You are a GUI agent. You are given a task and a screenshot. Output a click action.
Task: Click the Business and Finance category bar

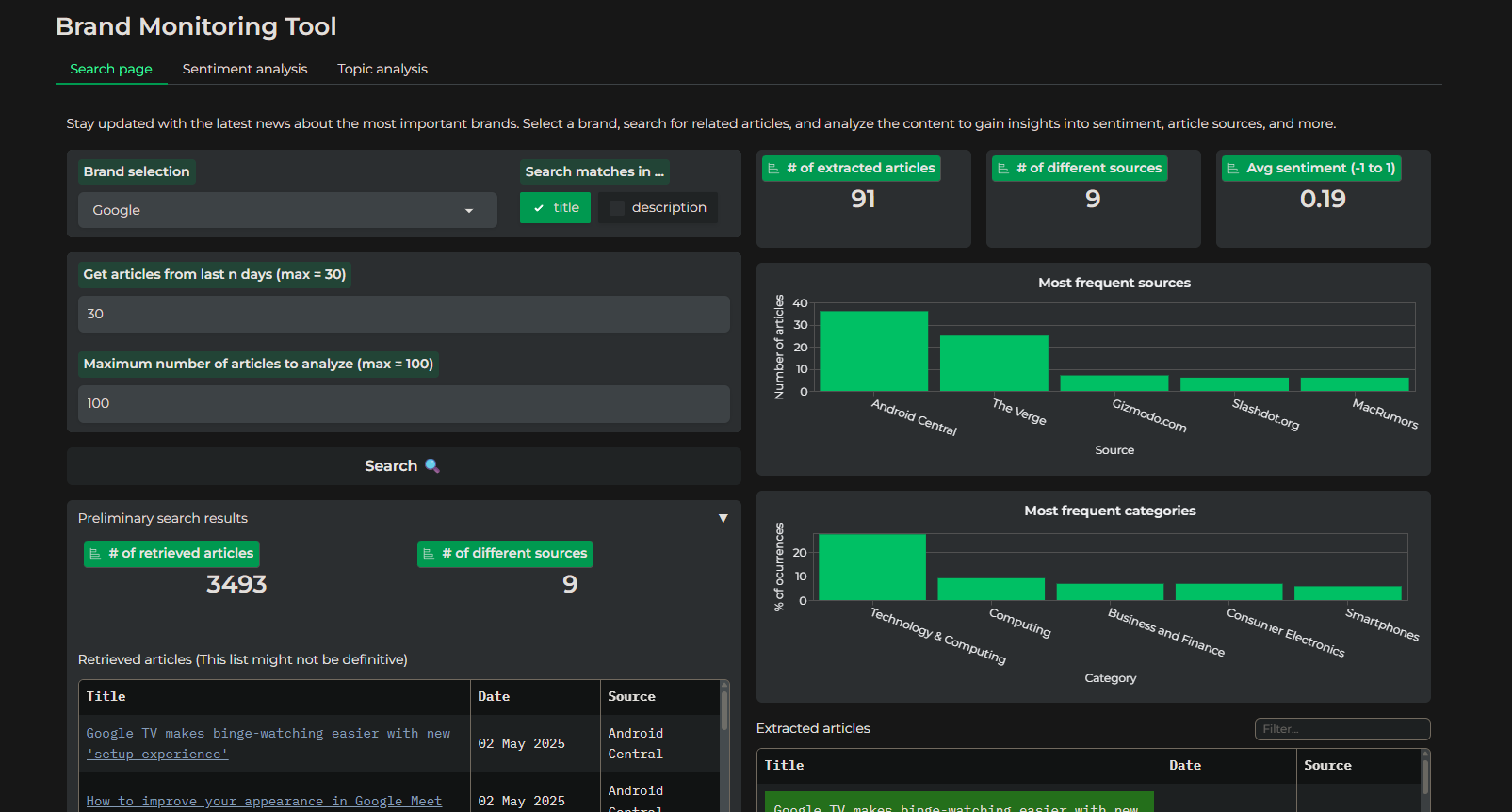point(1110,593)
